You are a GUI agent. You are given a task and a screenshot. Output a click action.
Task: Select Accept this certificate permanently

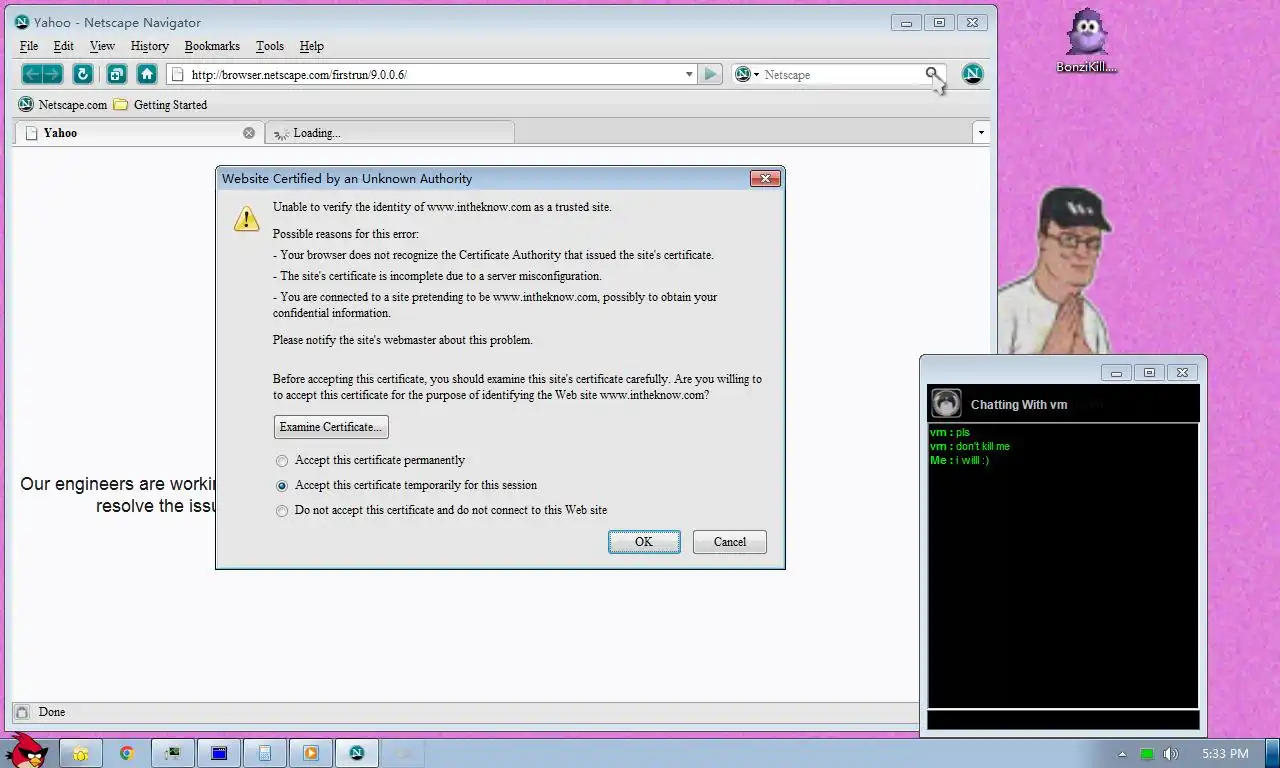(x=282, y=461)
